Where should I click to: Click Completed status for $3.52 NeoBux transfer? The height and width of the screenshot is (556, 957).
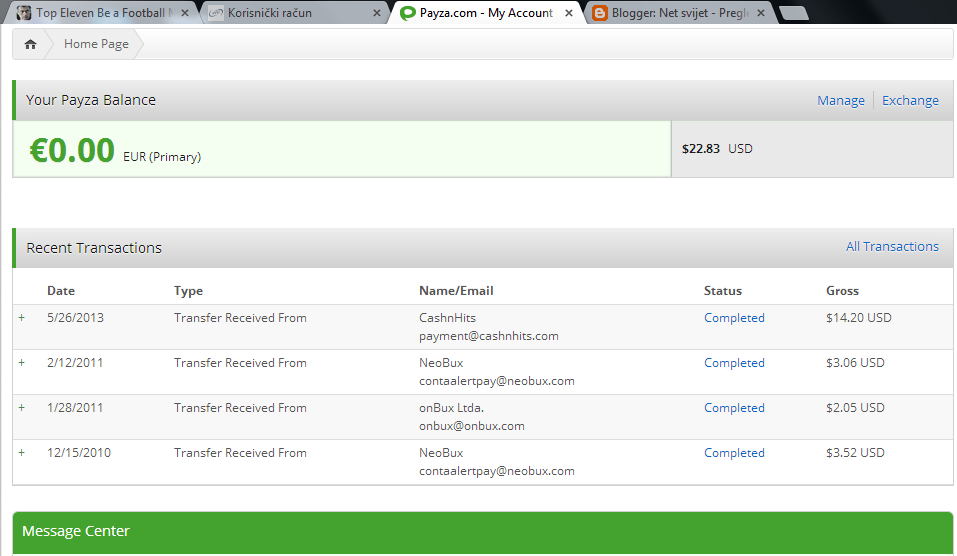point(734,453)
